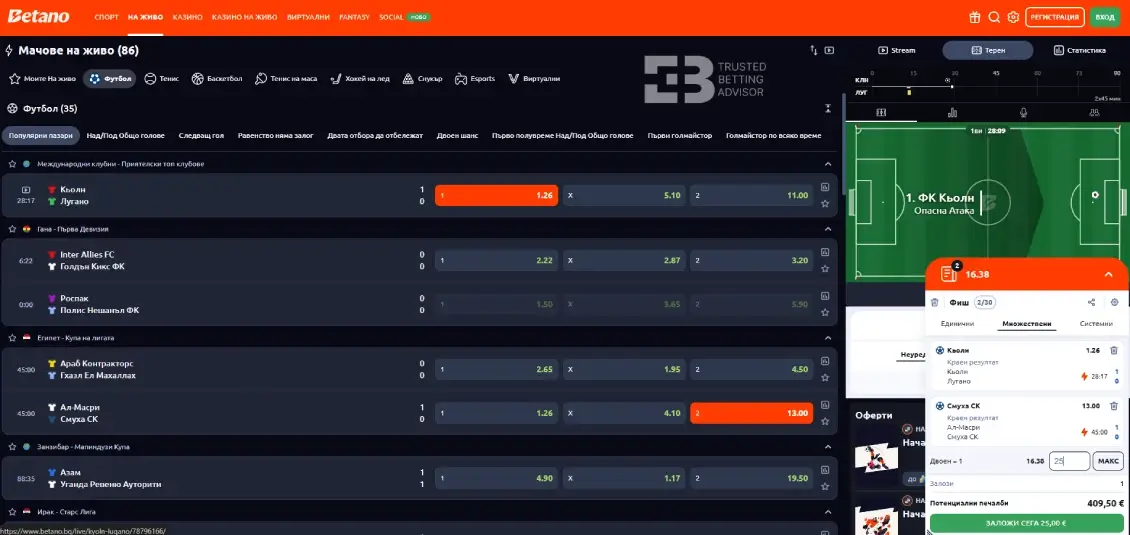Toggle favorite star for Кьолн match

tap(825, 203)
